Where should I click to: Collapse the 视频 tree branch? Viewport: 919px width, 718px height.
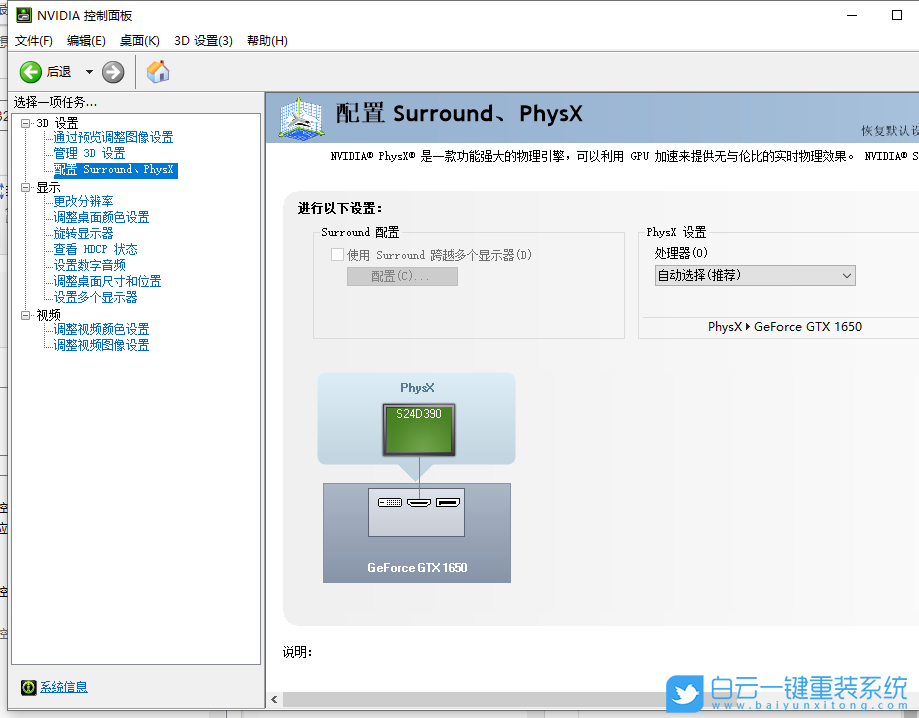point(23,314)
